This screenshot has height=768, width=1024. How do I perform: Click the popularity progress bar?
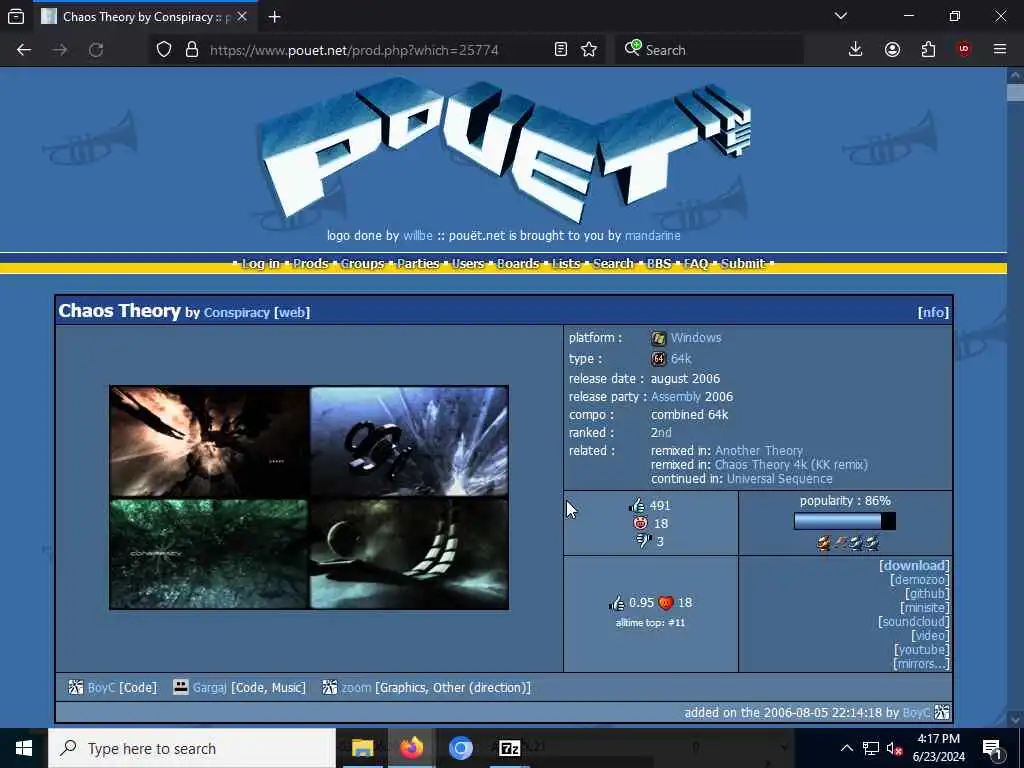point(845,520)
